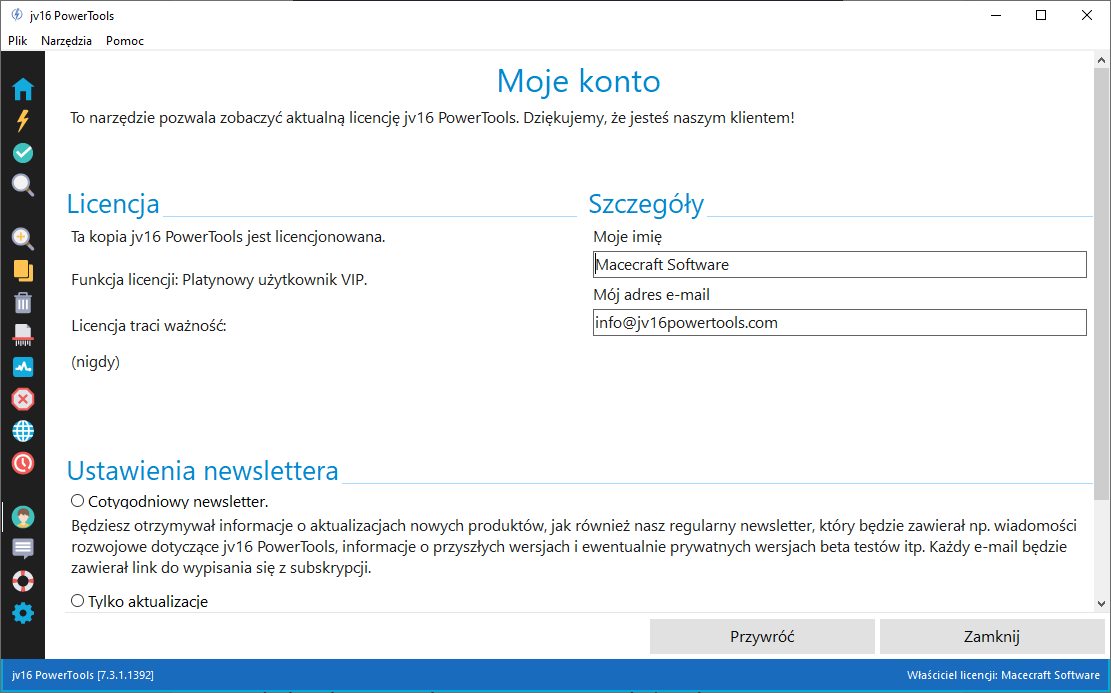Open the user avatar account icon
1111x693 pixels.
23,517
